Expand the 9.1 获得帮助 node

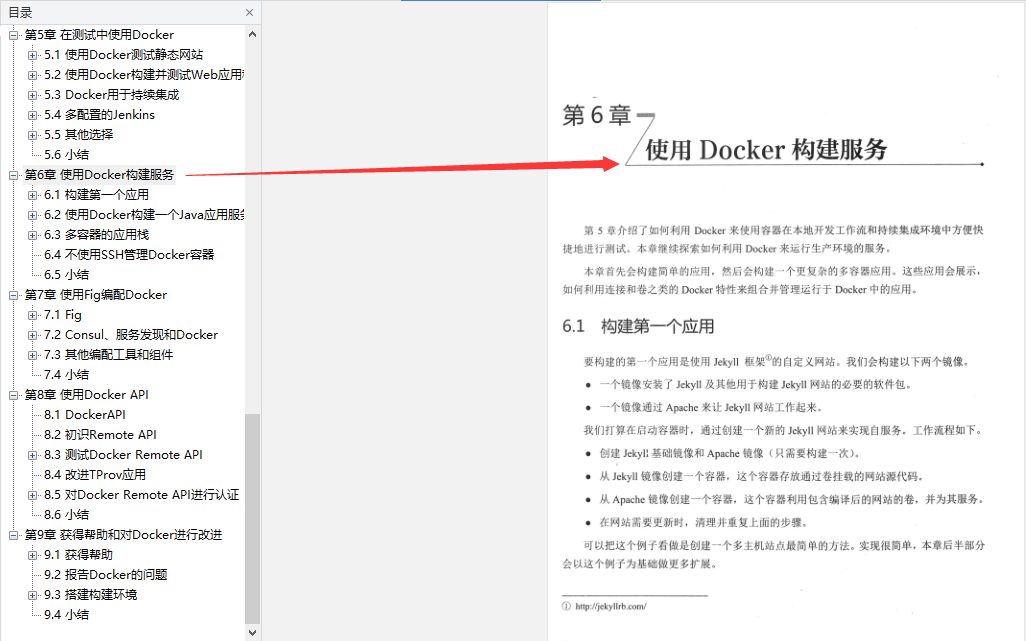tap(32, 555)
